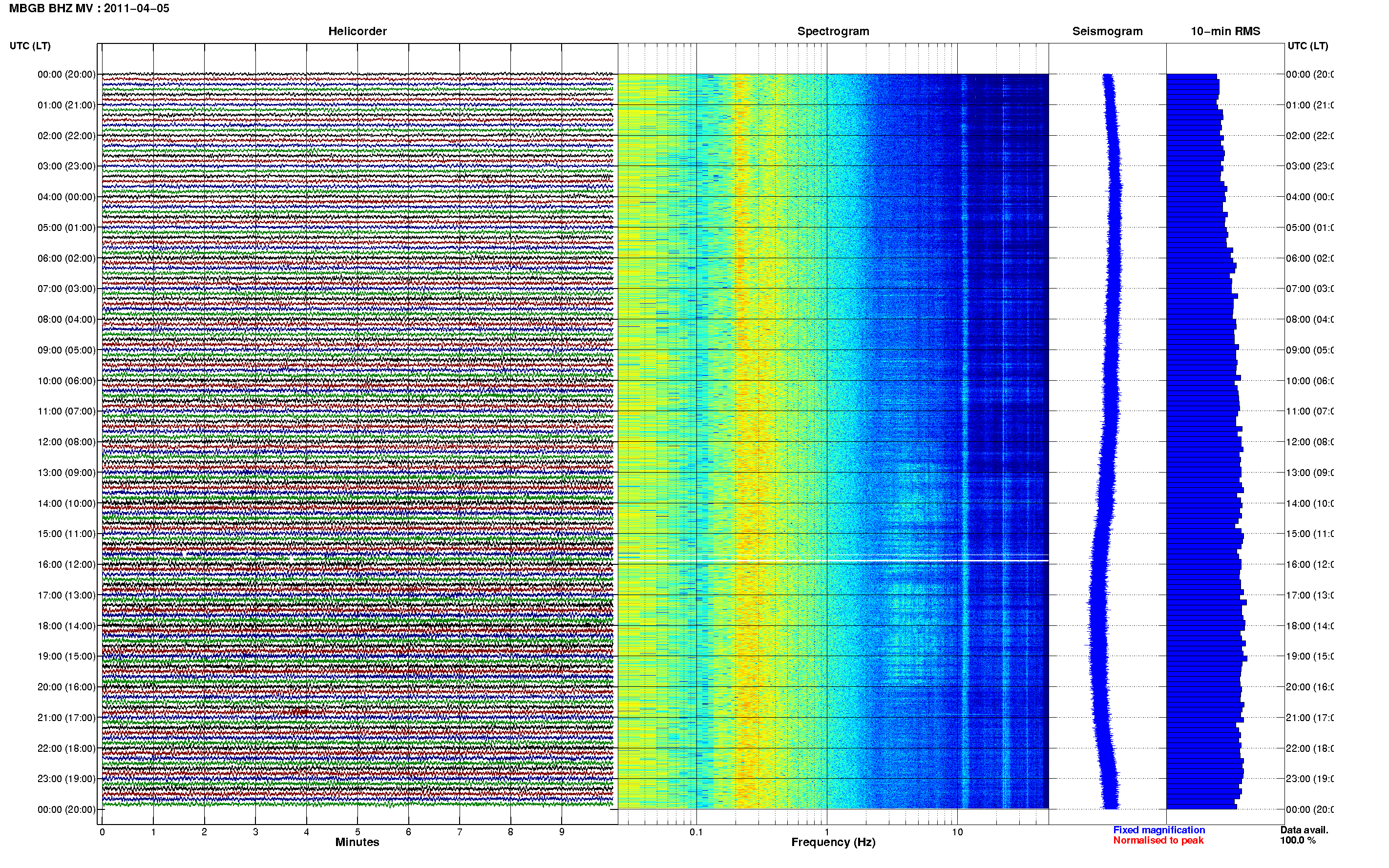Select the '100.0 %' availability value

tap(1298, 841)
